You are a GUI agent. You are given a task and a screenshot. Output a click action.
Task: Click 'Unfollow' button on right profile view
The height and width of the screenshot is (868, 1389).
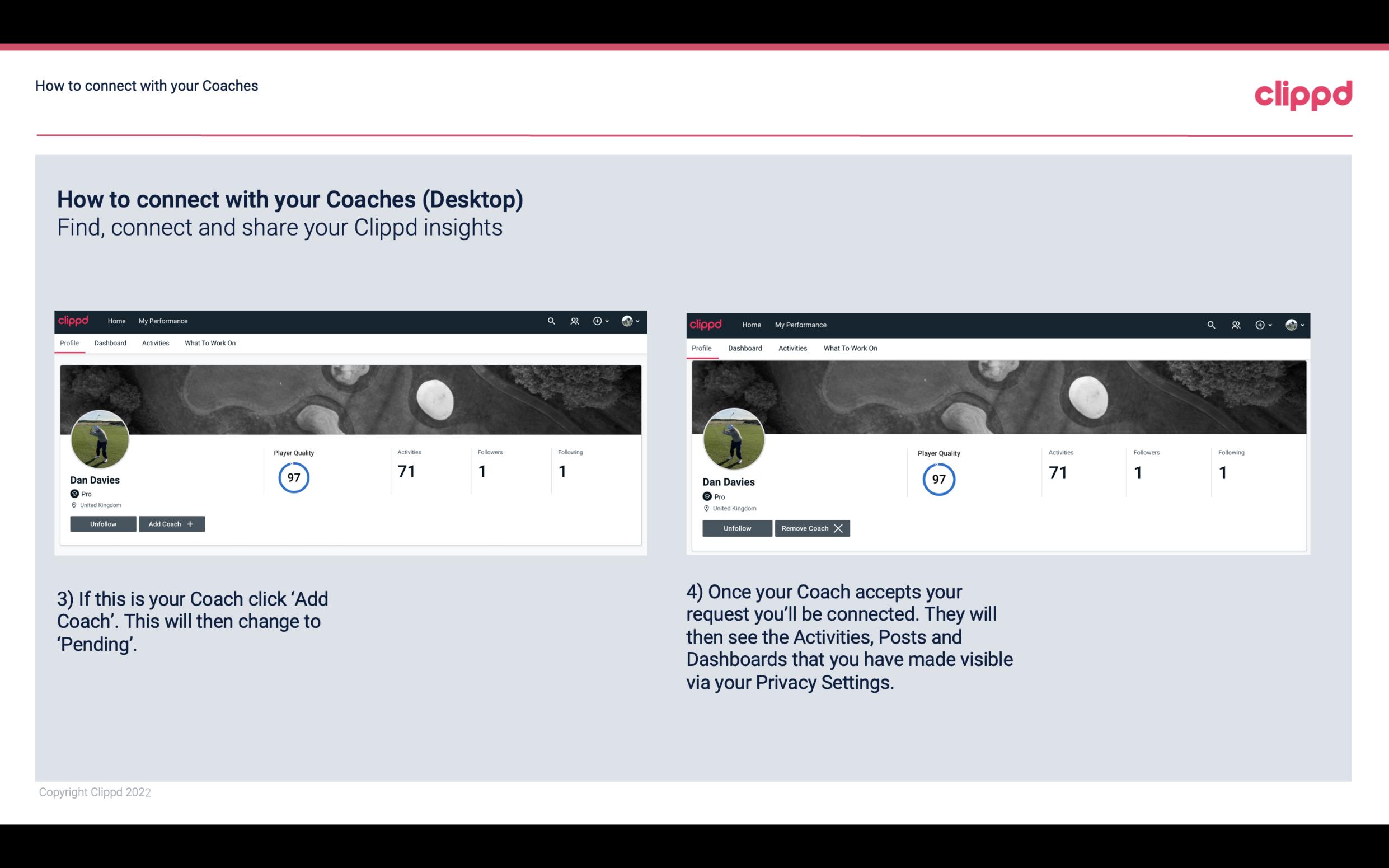[737, 527]
